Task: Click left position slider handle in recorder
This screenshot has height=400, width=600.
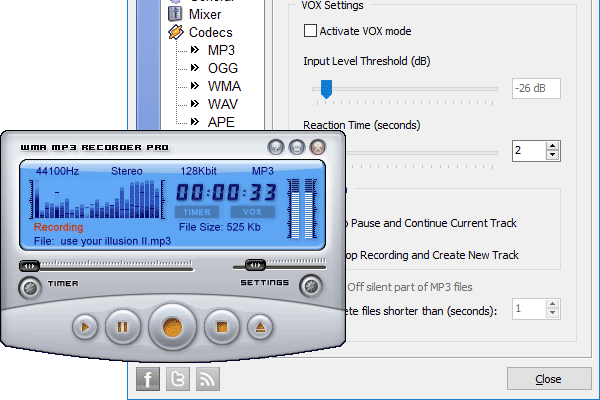Action: click(x=29, y=266)
